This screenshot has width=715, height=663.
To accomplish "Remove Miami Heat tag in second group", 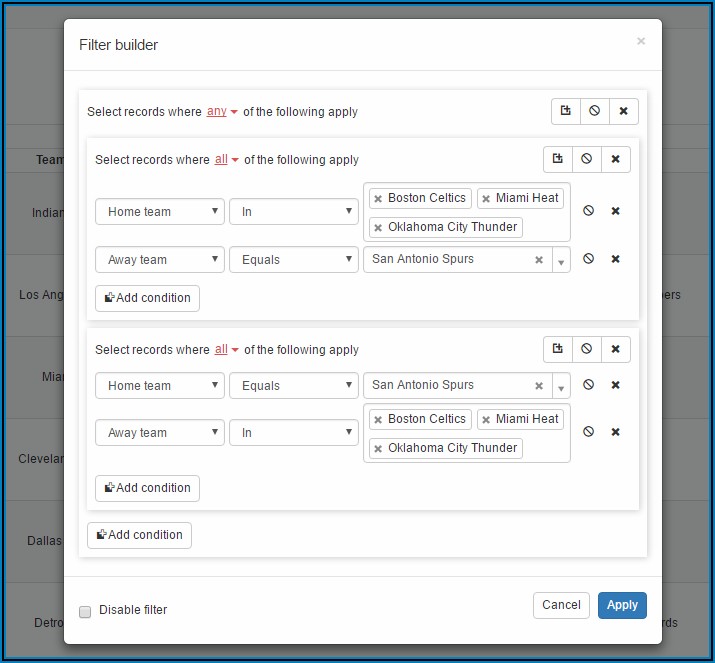I will [486, 420].
